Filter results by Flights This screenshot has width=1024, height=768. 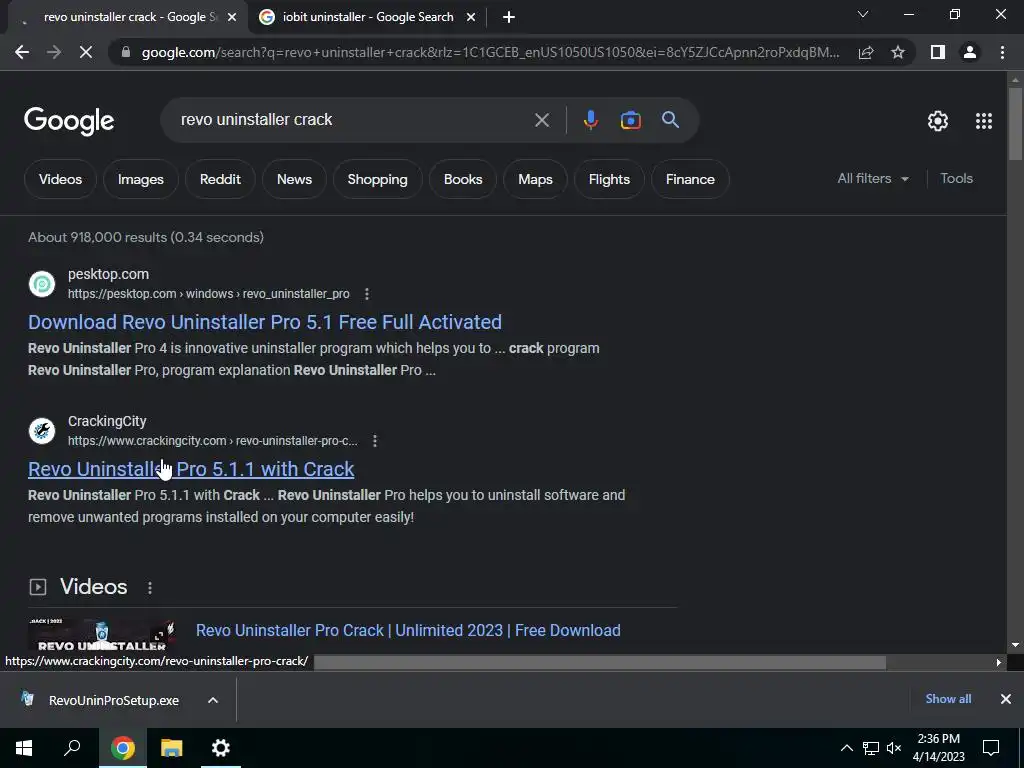[x=609, y=179]
